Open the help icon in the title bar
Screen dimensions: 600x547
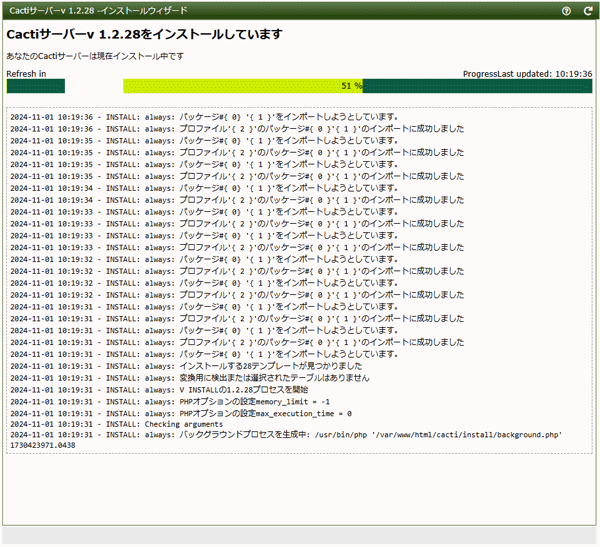[x=566, y=11]
